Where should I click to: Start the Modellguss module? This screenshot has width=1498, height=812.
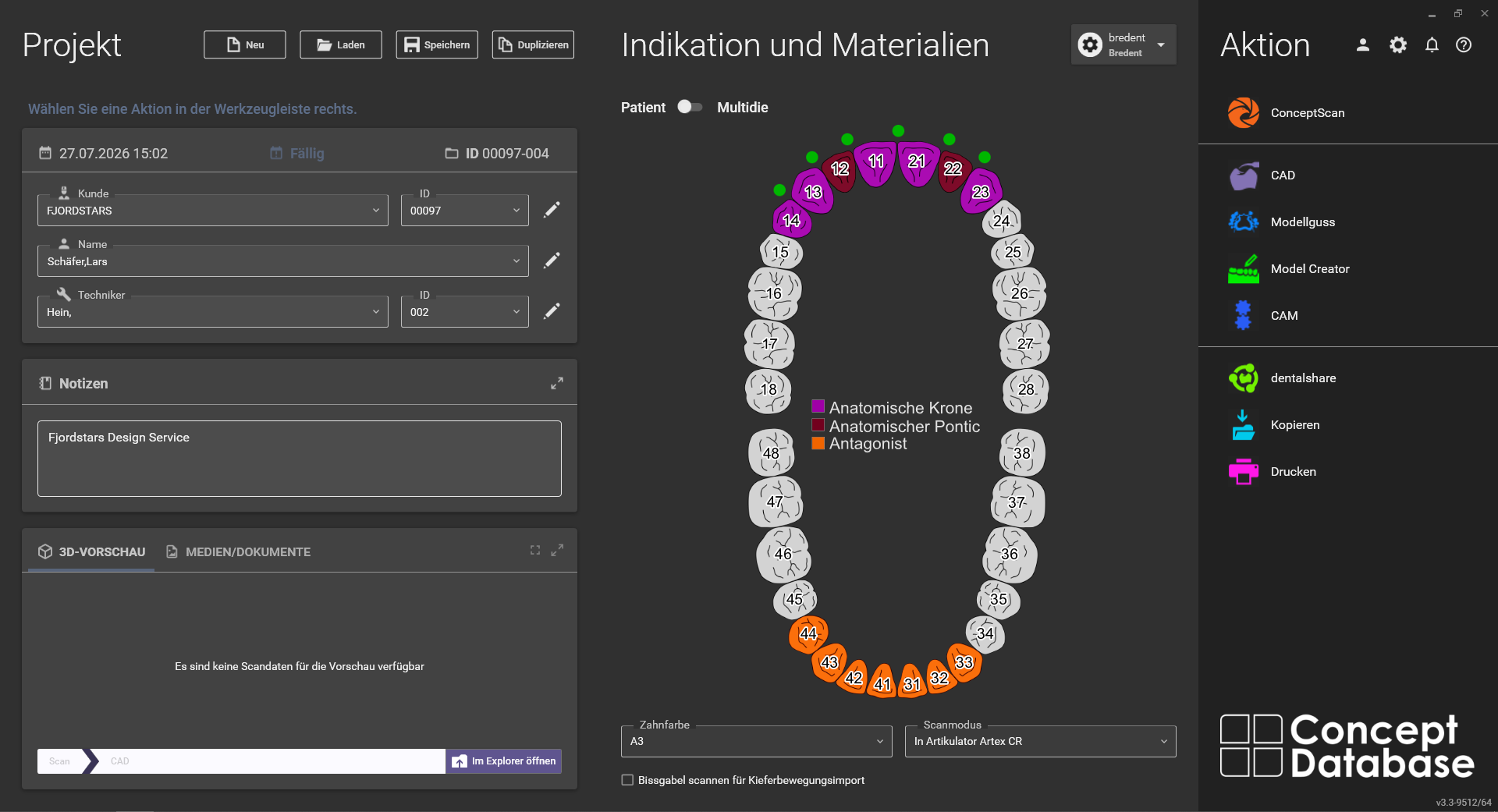pyautogui.click(x=1282, y=222)
